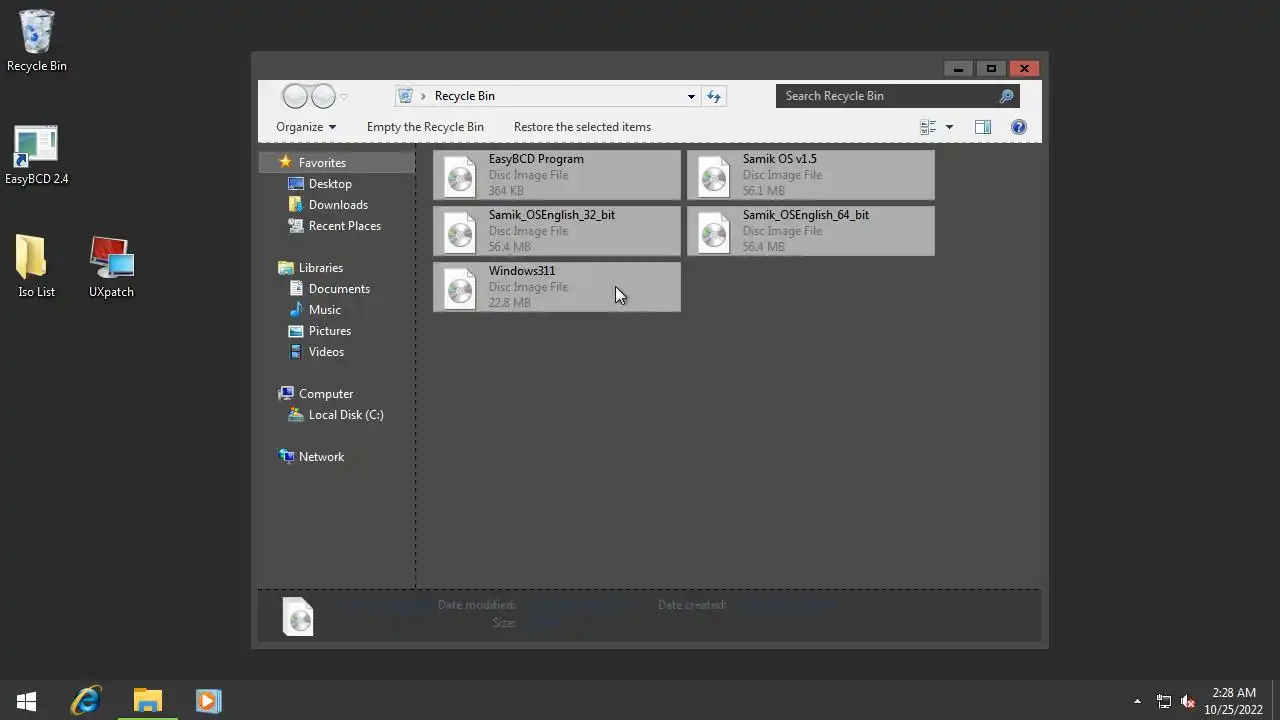Refresh the Recycle Bin view
1280x720 pixels.
click(714, 97)
